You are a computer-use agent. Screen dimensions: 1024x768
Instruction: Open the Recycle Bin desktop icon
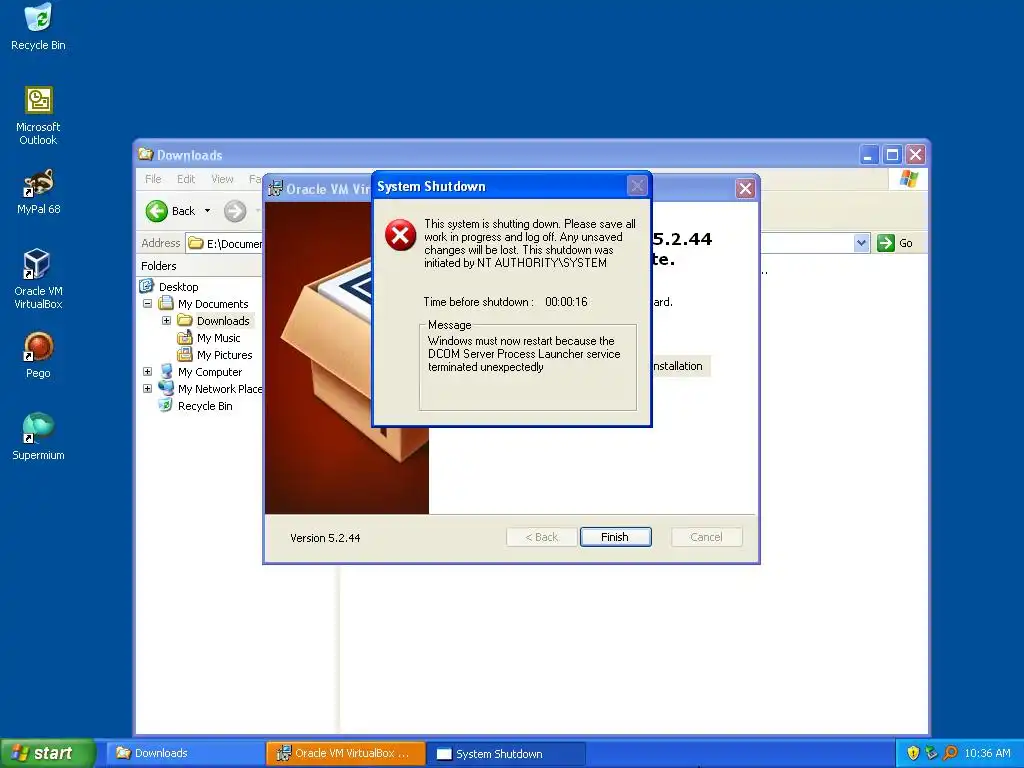(38, 27)
